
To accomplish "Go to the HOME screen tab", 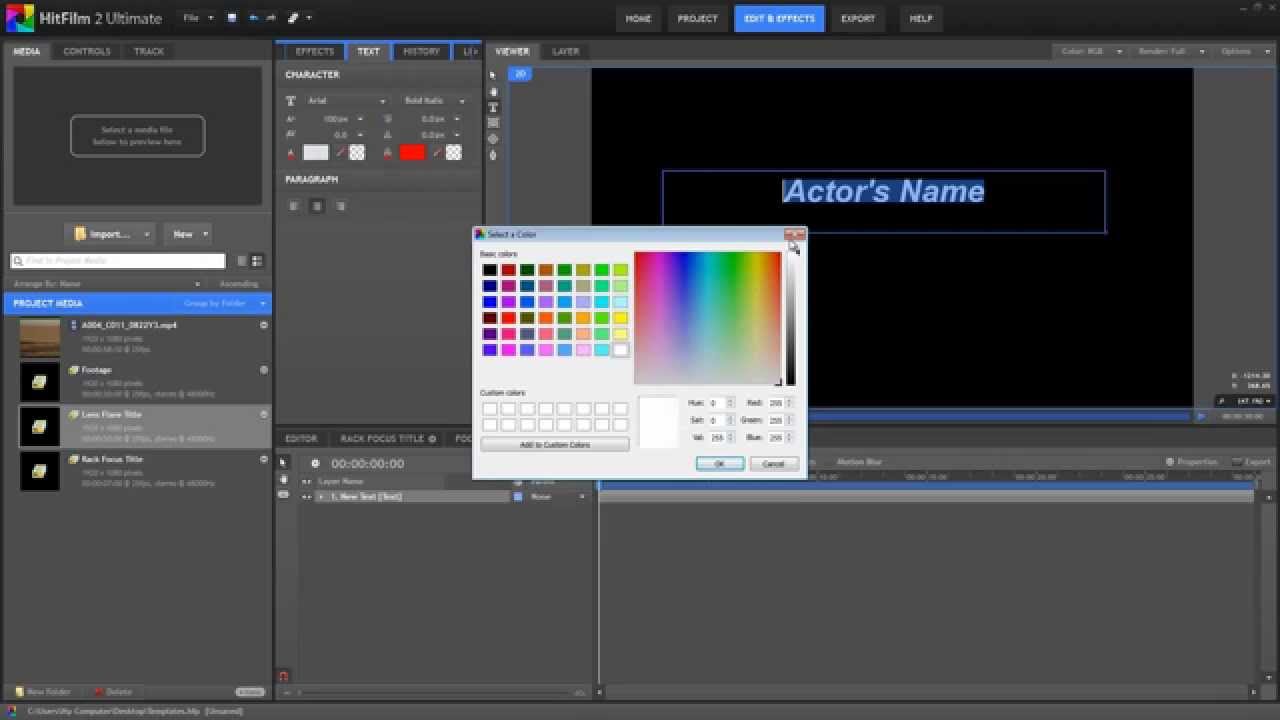I will click(x=639, y=18).
